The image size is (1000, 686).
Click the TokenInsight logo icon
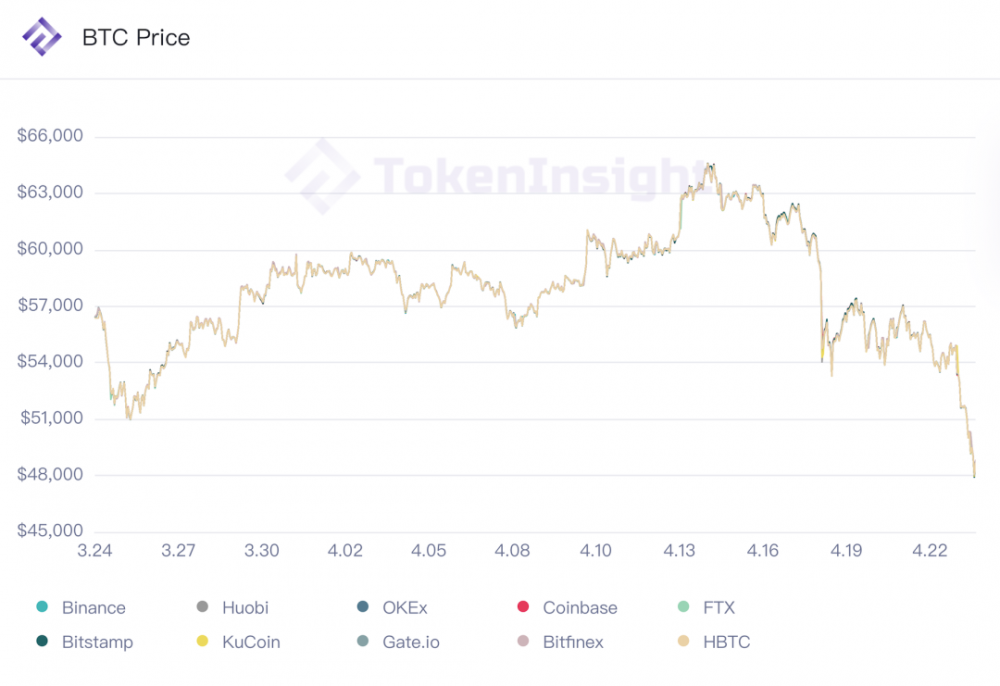(x=42, y=38)
